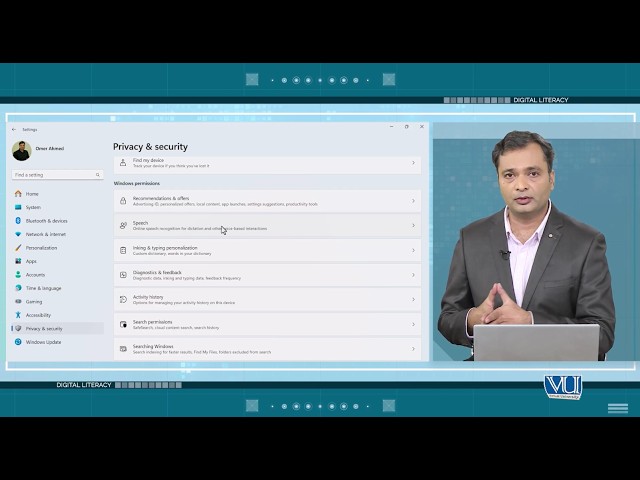Select Personalization in the sidebar

tap(41, 248)
